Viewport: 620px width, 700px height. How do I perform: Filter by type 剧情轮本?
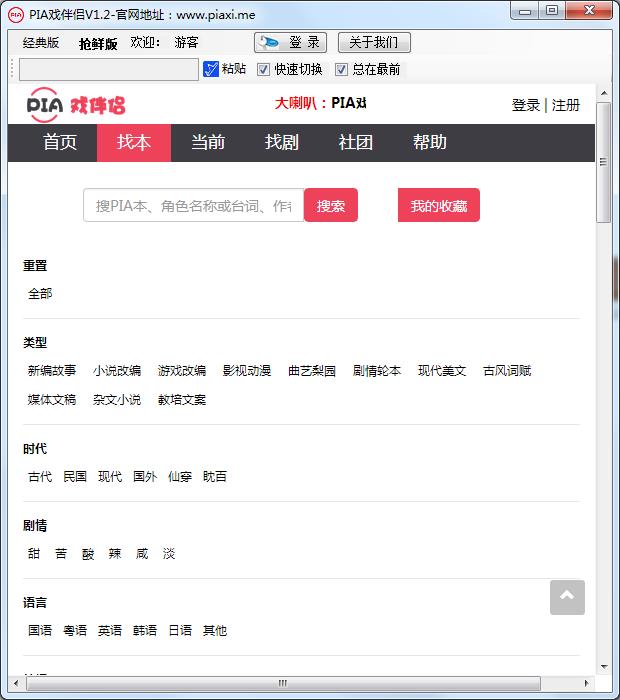point(377,371)
